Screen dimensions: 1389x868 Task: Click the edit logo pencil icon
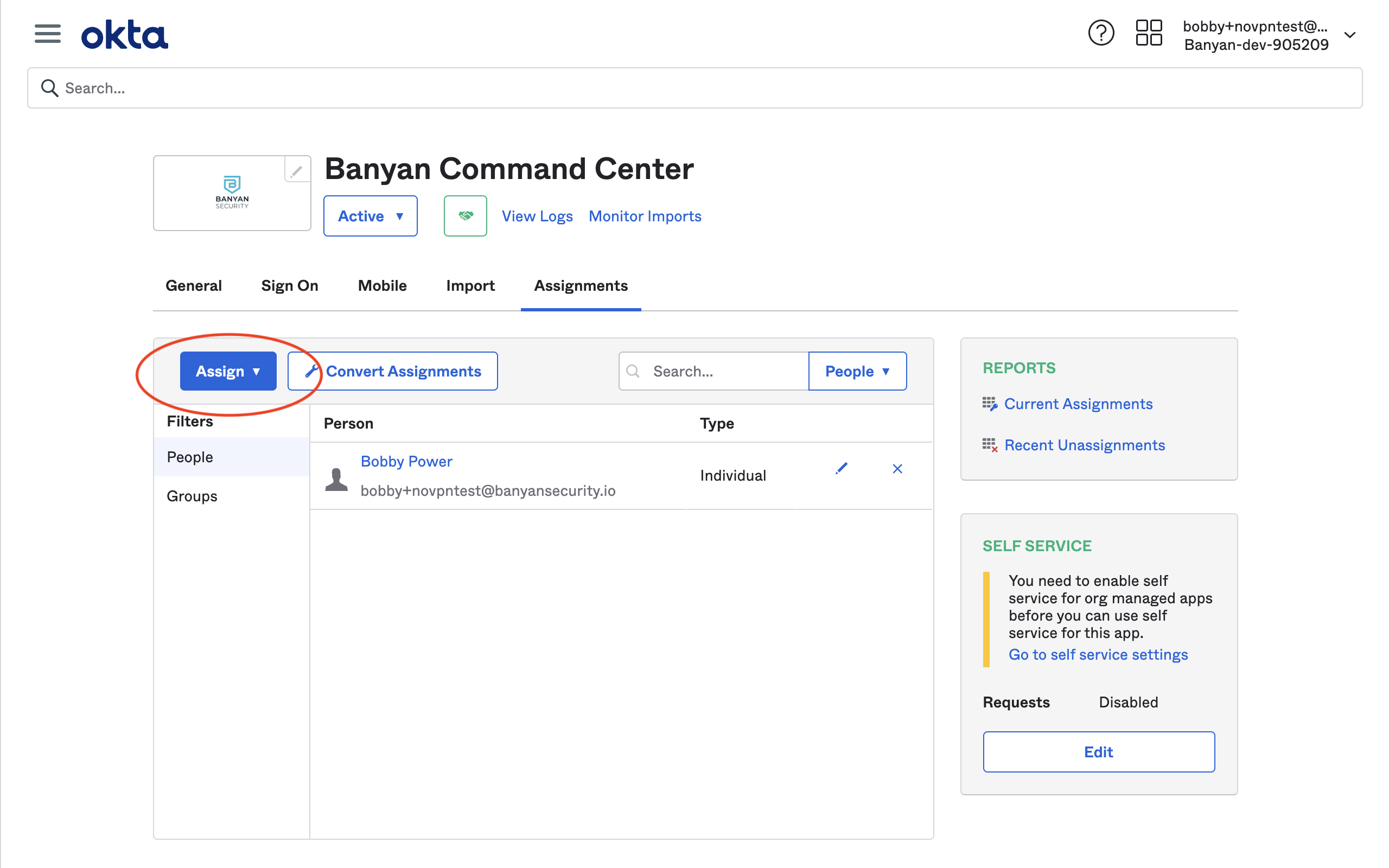[x=296, y=171]
